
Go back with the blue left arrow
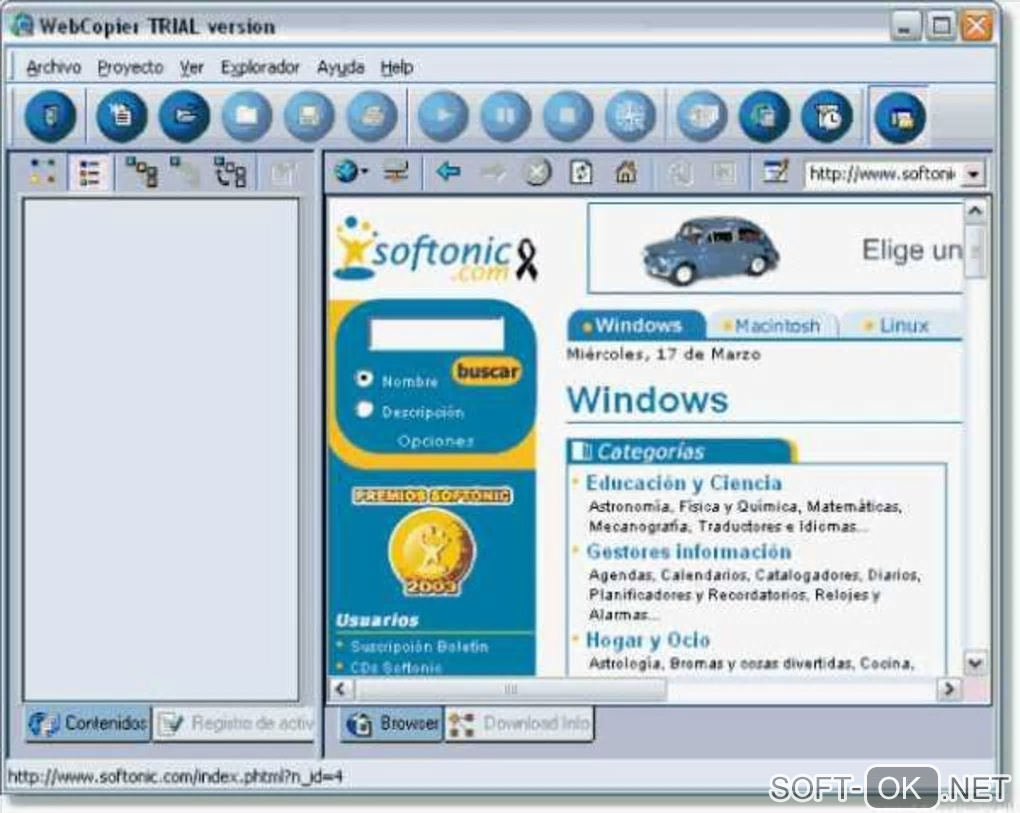[449, 172]
